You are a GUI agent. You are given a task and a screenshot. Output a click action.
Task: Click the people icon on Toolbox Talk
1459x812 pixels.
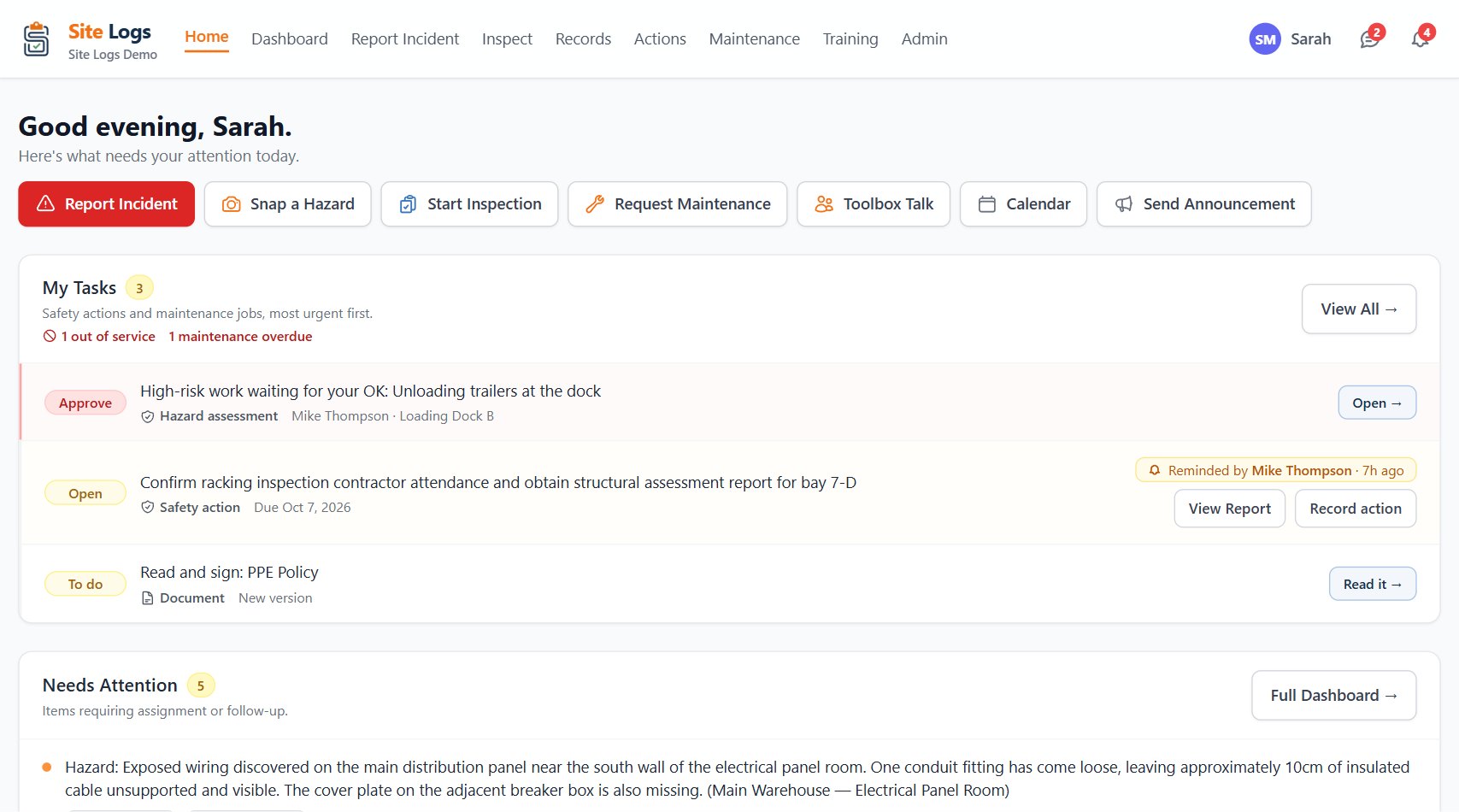pyautogui.click(x=824, y=204)
